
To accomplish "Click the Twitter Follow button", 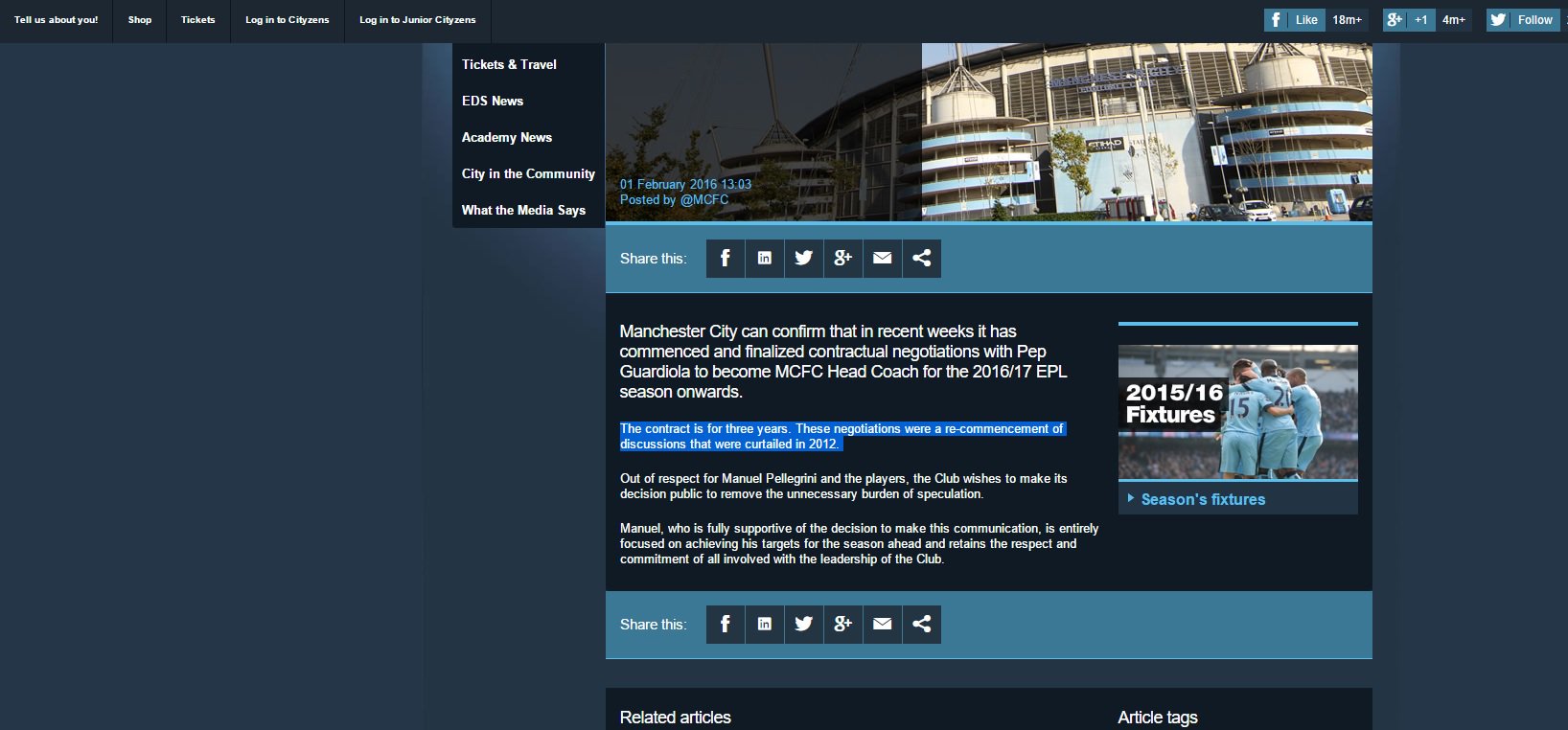I will tap(1523, 20).
